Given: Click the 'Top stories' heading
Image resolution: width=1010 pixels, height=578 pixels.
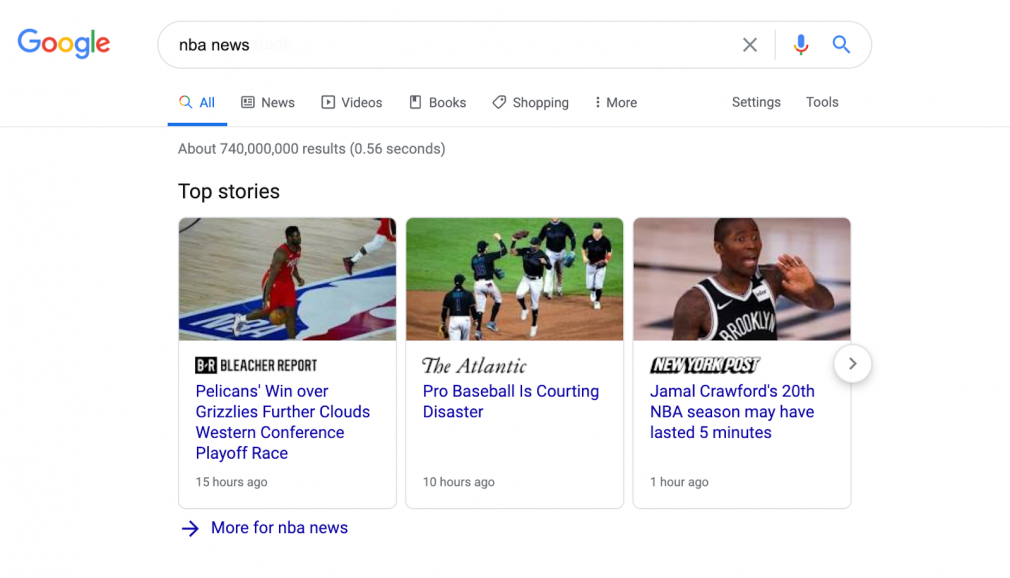Looking at the screenshot, I should [x=229, y=191].
